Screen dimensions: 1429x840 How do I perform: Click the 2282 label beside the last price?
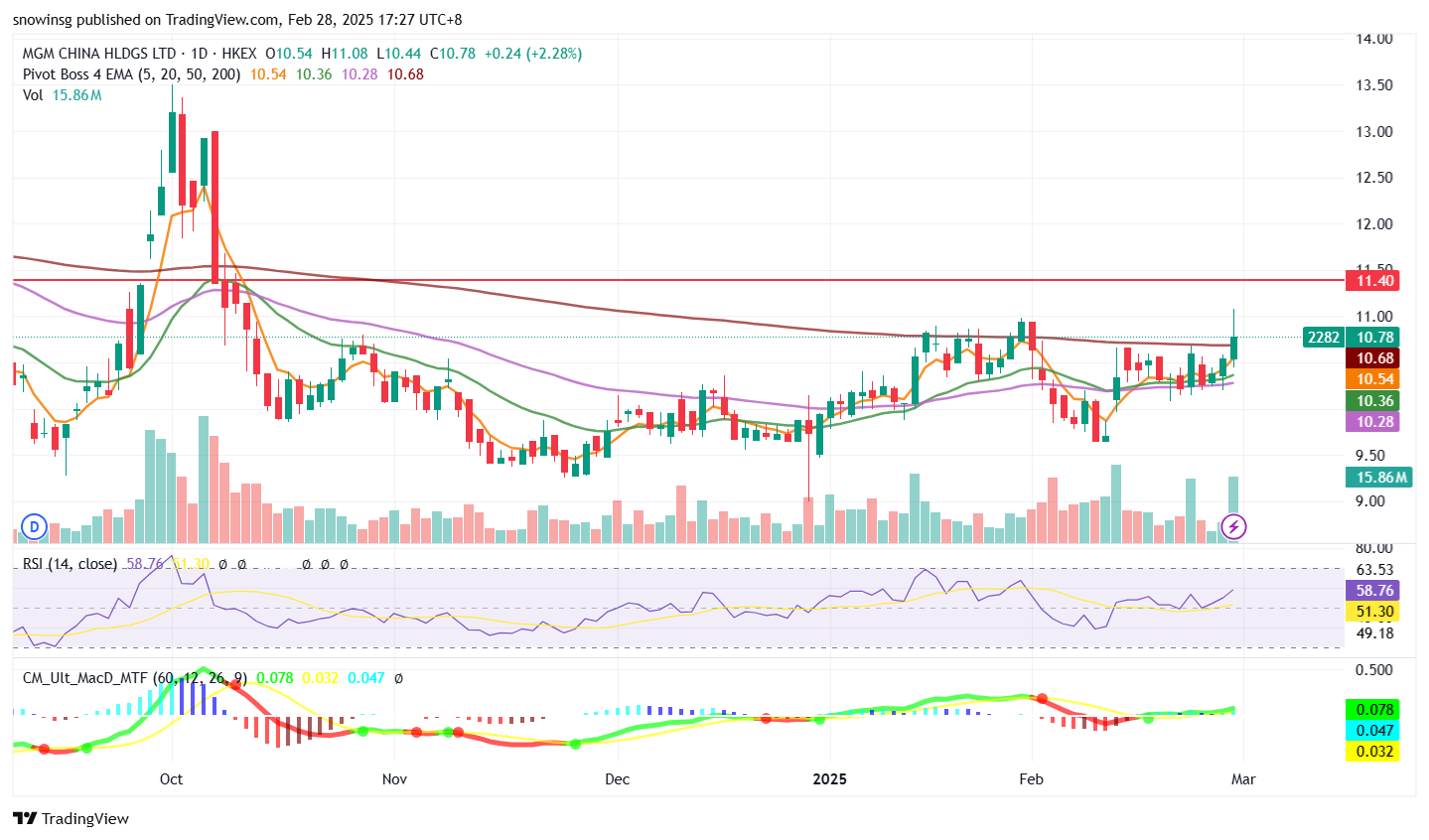pos(1324,338)
